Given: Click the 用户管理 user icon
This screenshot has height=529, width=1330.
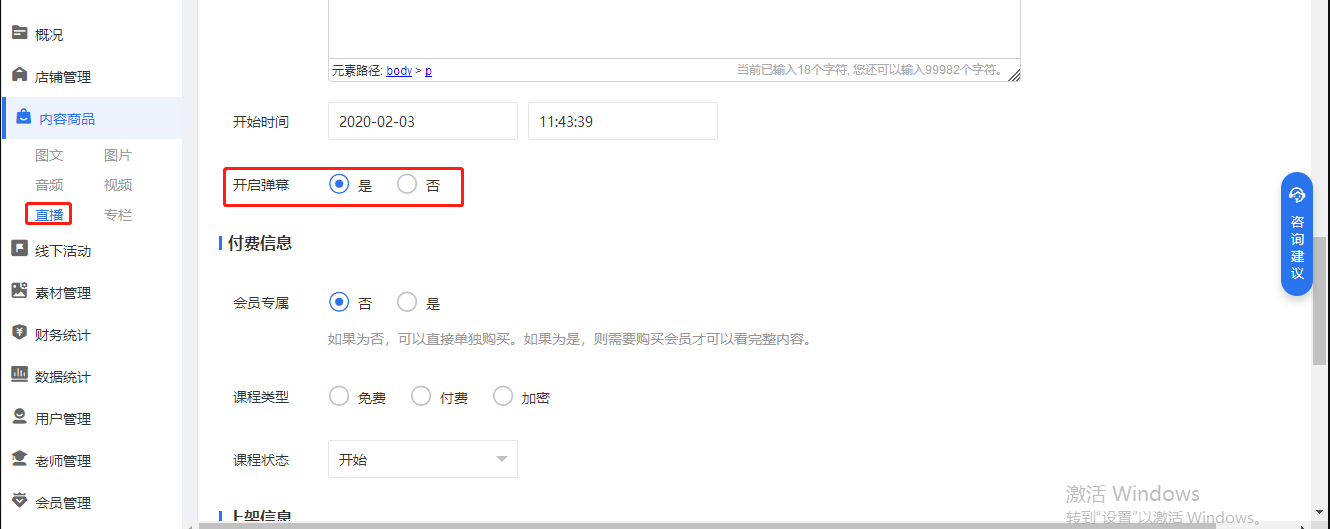Looking at the screenshot, I should pos(19,417).
